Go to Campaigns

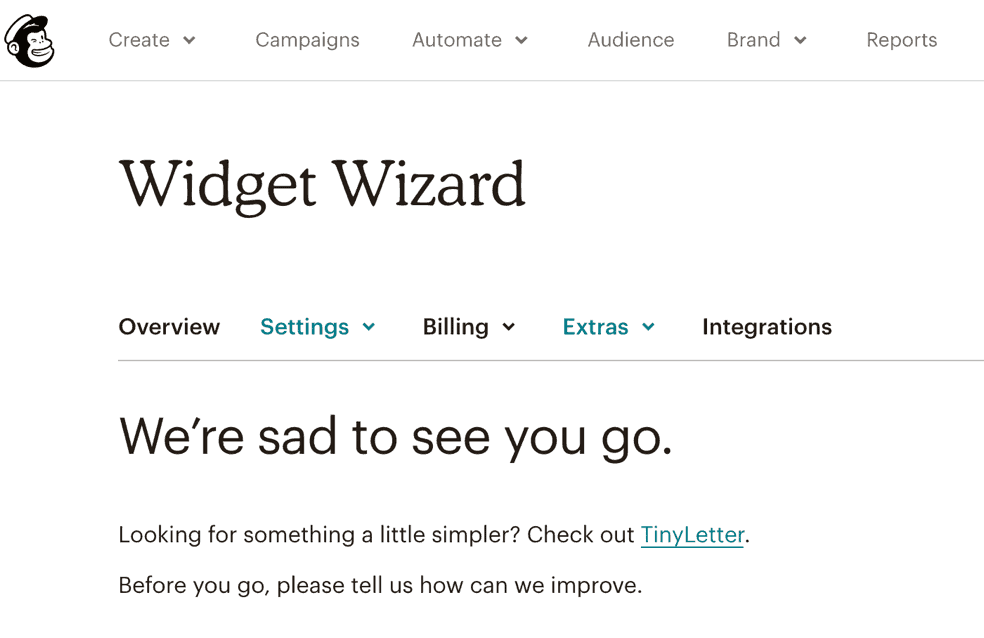point(308,40)
